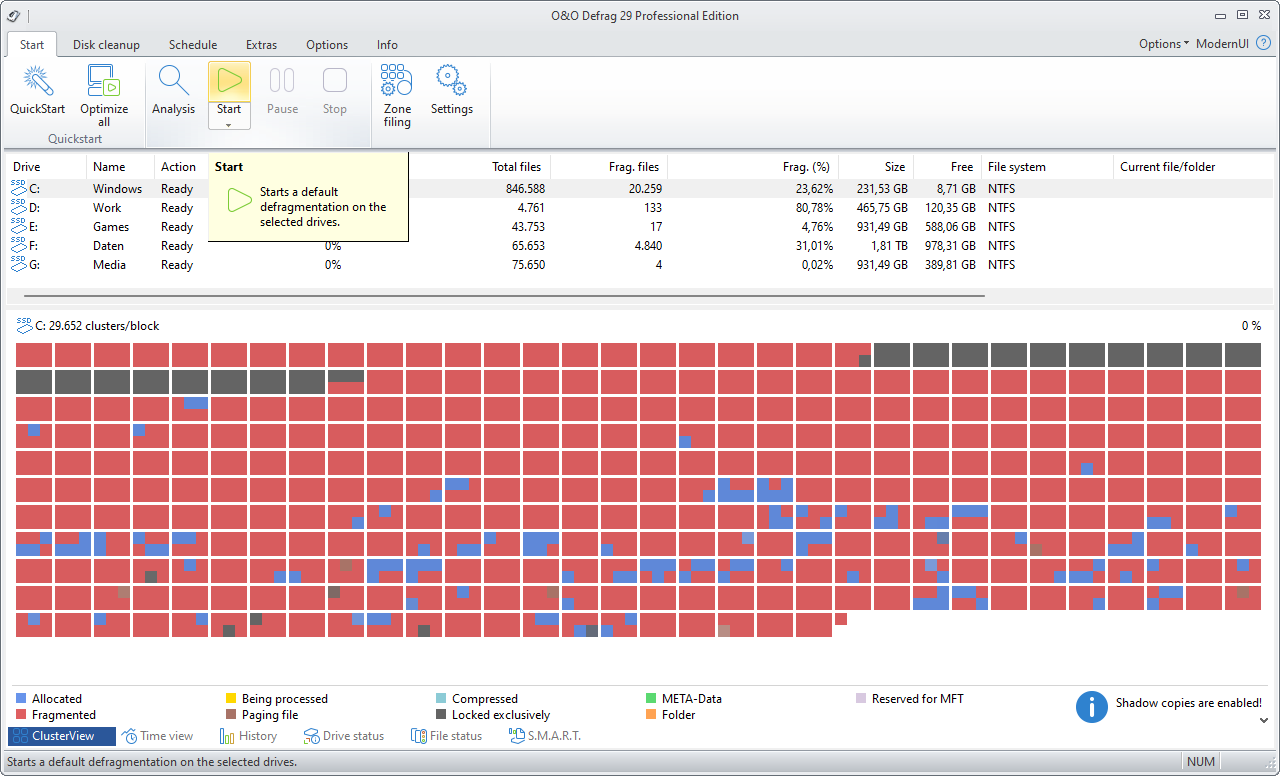Click the 80,78% fragmentation value
This screenshot has width=1280, height=776.
point(814,207)
